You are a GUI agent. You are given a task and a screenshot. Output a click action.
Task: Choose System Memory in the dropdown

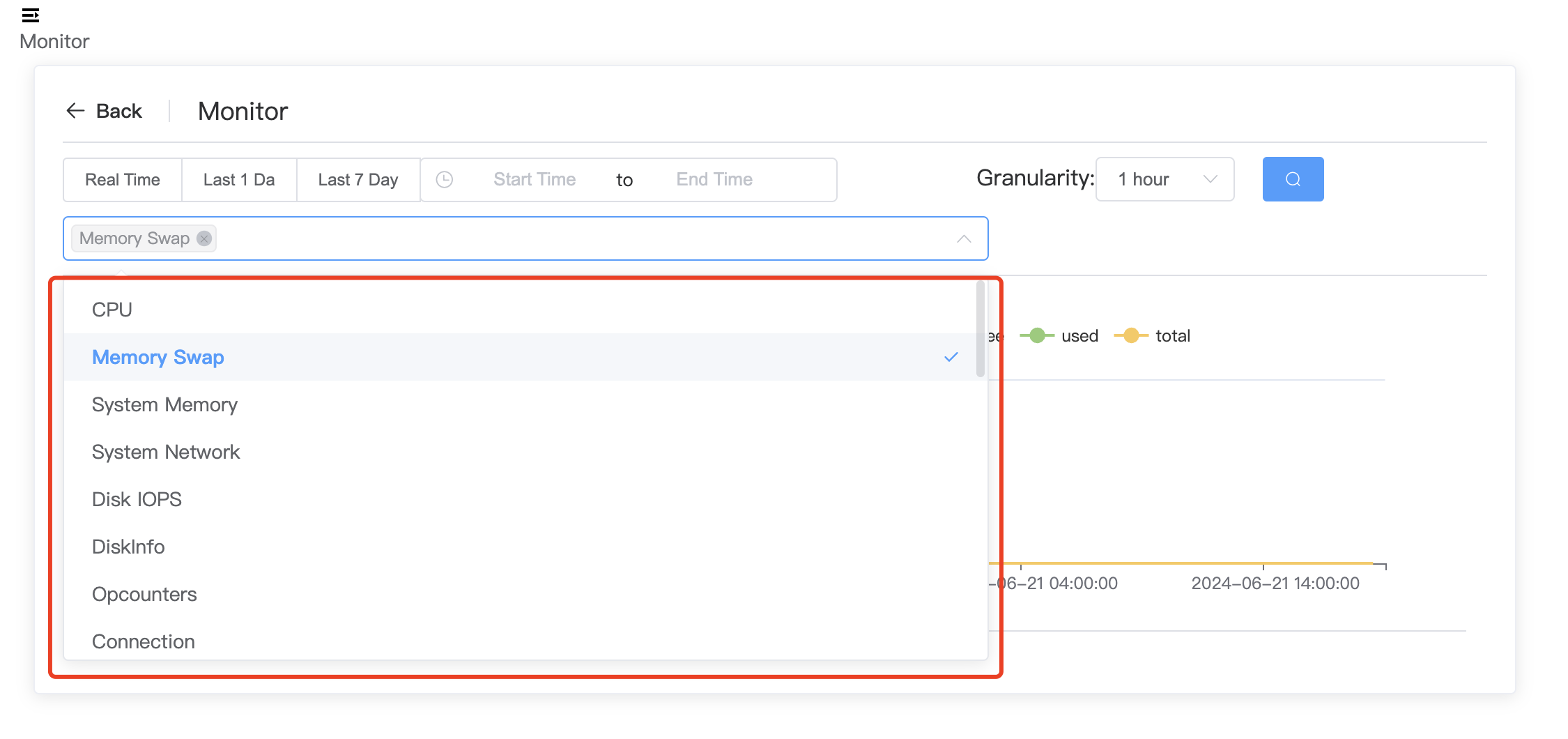click(164, 404)
